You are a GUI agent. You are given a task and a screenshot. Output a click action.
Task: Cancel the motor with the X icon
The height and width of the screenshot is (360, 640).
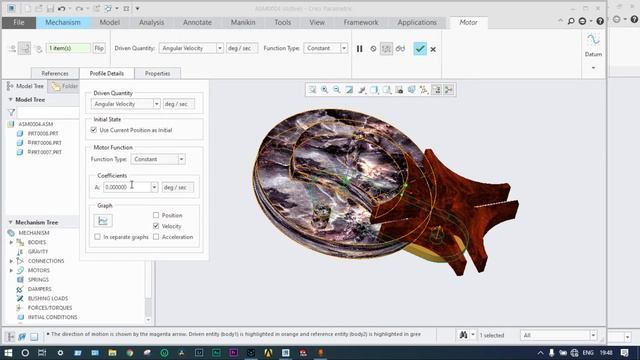(433, 49)
